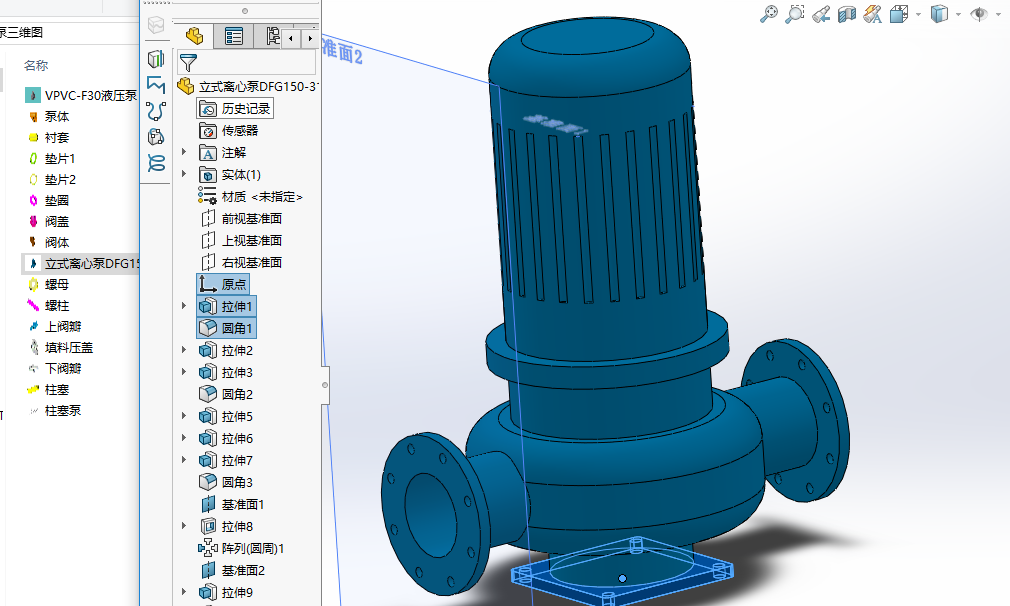Screen dimensions: 1010x606
Task: Open the Hide/Show Items dropdown arrow
Action: click(997, 14)
